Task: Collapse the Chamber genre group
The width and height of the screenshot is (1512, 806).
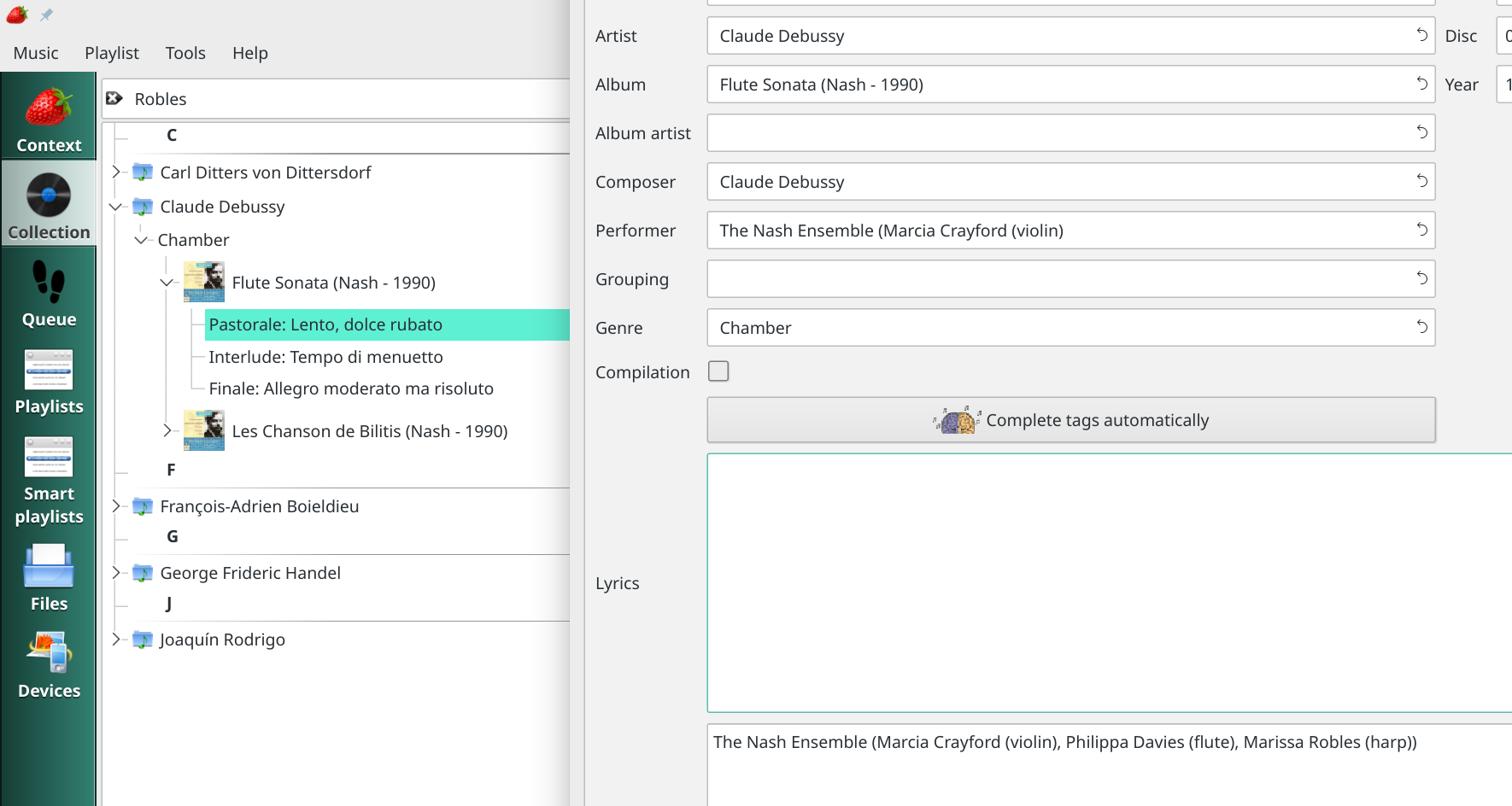Action: click(x=141, y=240)
